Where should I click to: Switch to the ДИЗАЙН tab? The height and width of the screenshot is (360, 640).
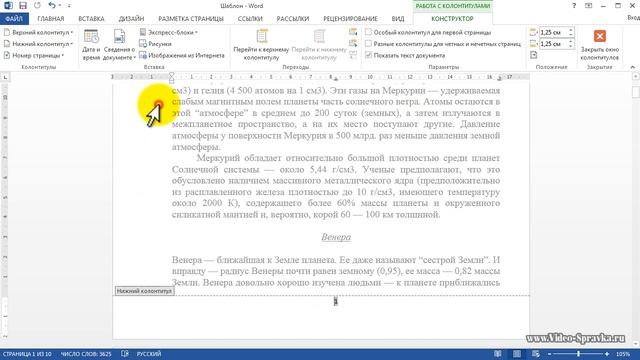(131, 19)
